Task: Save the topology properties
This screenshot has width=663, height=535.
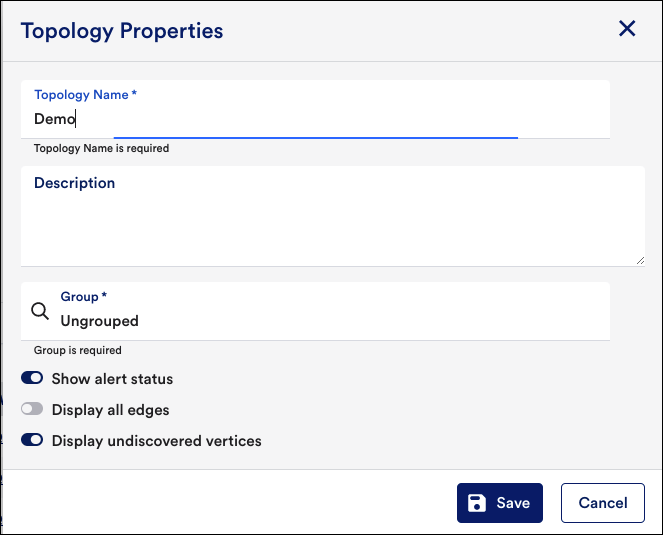Action: point(500,503)
